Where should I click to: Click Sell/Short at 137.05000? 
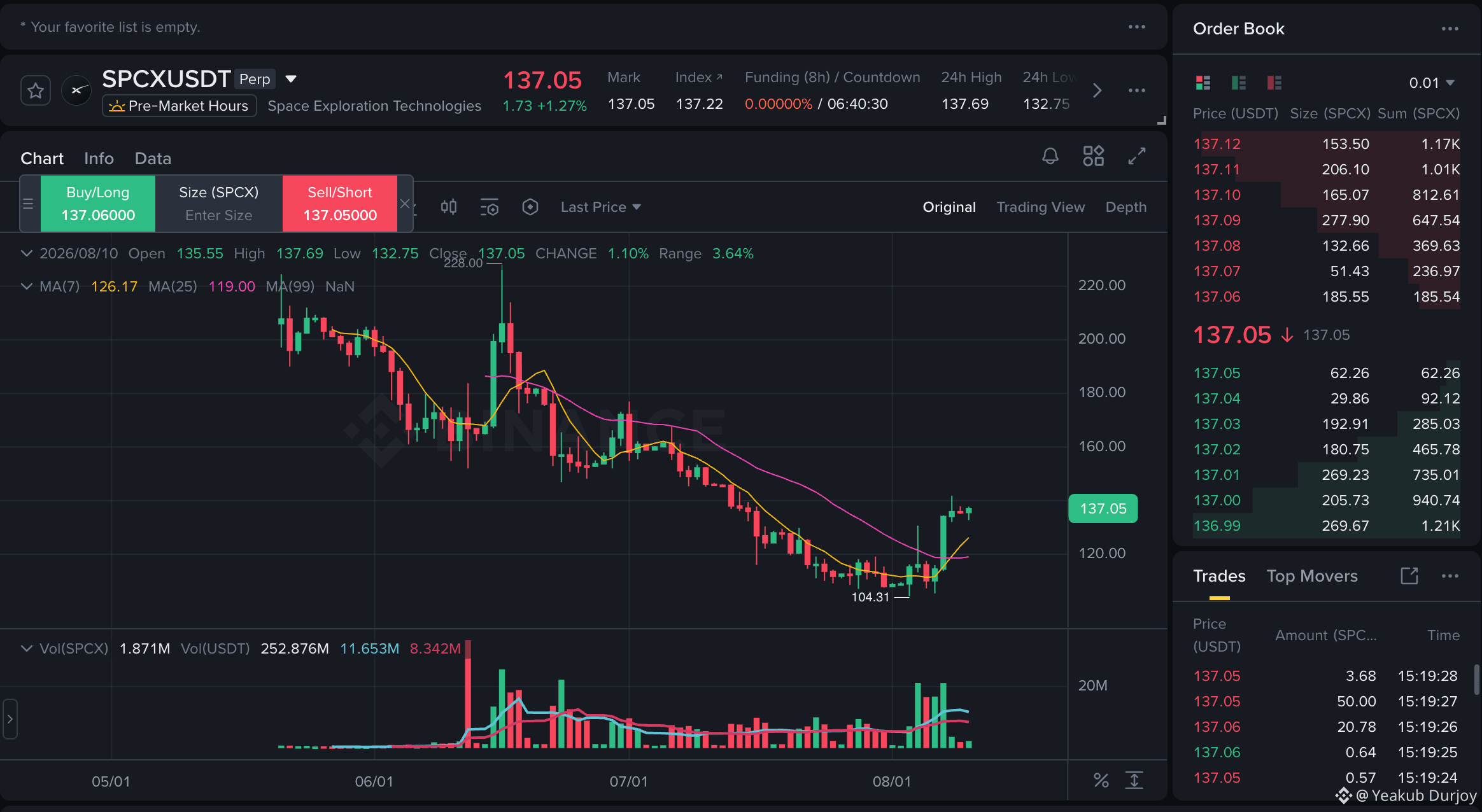(340, 204)
